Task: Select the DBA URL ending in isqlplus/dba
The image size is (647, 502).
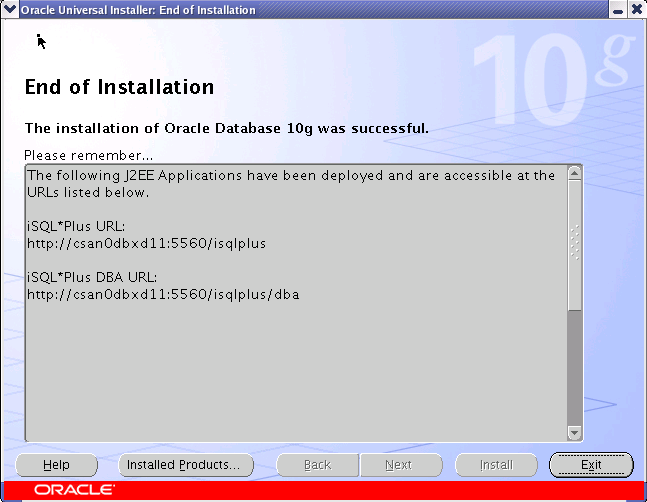Action: pos(163,295)
